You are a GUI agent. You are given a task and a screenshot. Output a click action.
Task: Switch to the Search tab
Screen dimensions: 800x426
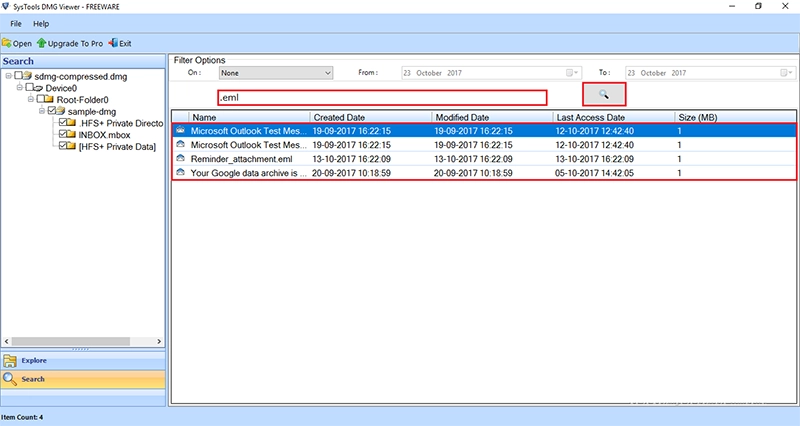(x=83, y=379)
